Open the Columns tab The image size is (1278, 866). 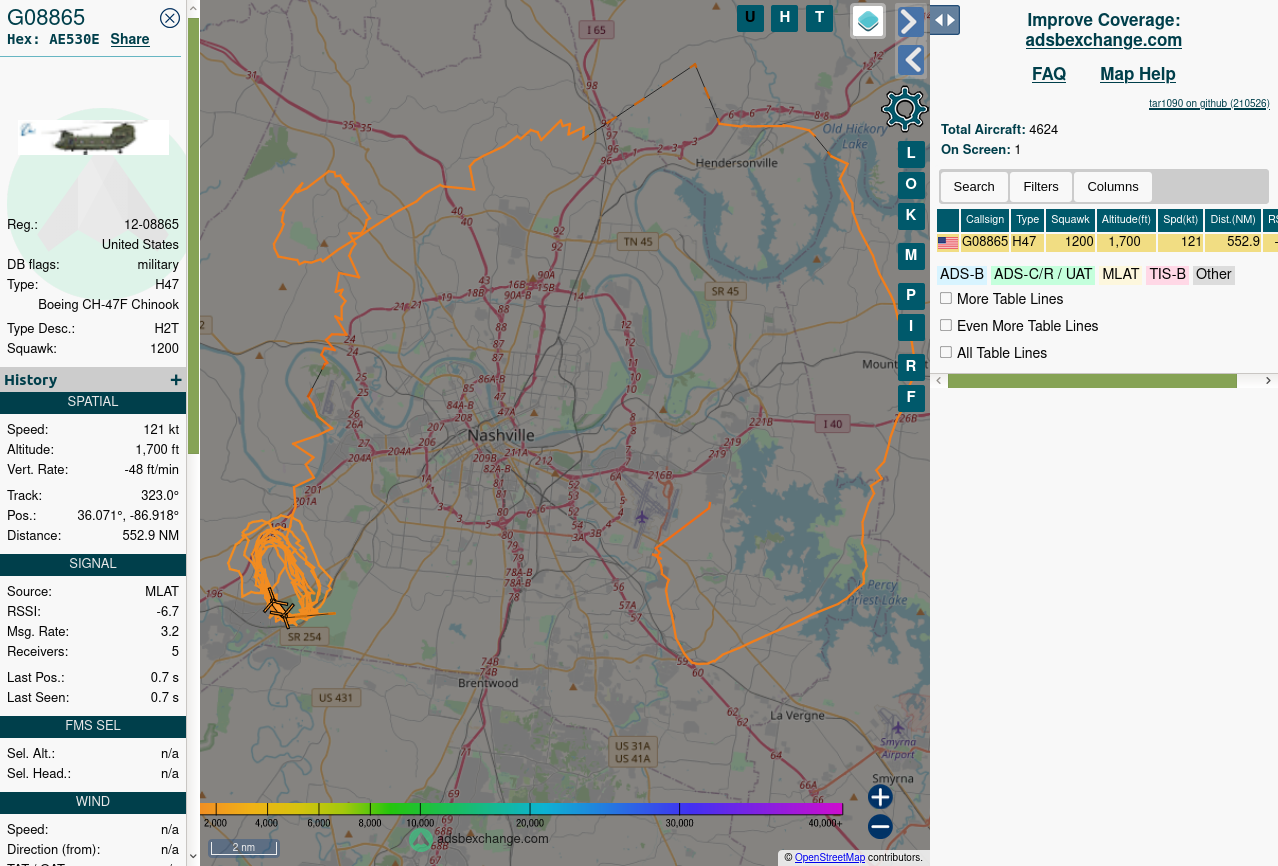pyautogui.click(x=1113, y=187)
